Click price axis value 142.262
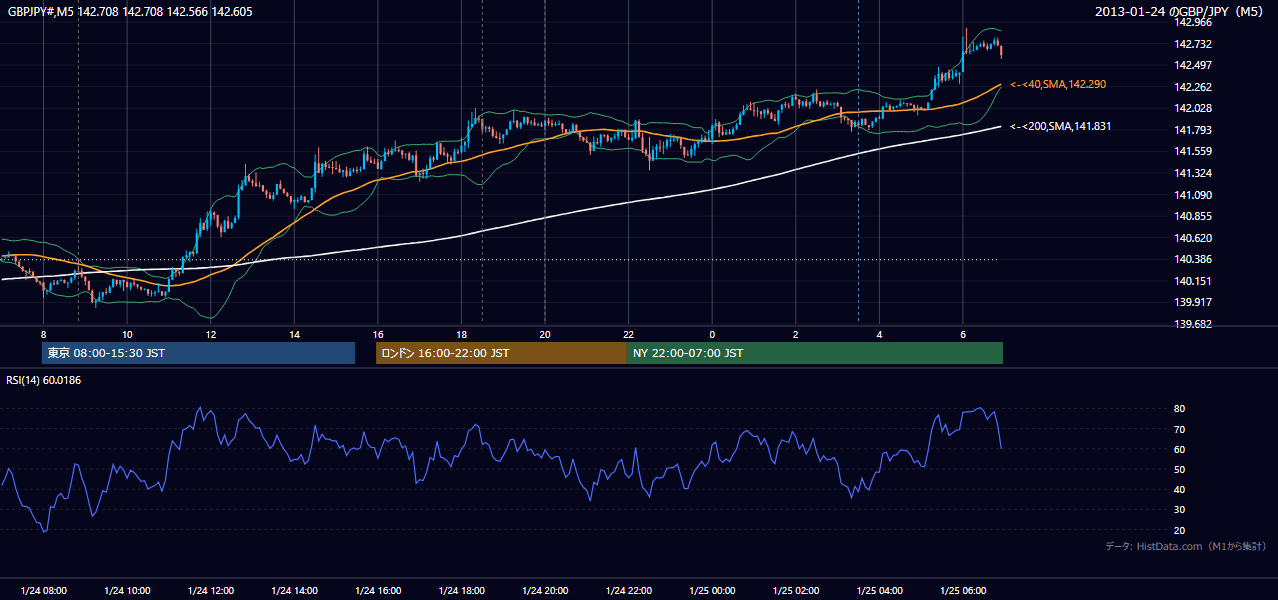The image size is (1278, 600). coord(1194,87)
